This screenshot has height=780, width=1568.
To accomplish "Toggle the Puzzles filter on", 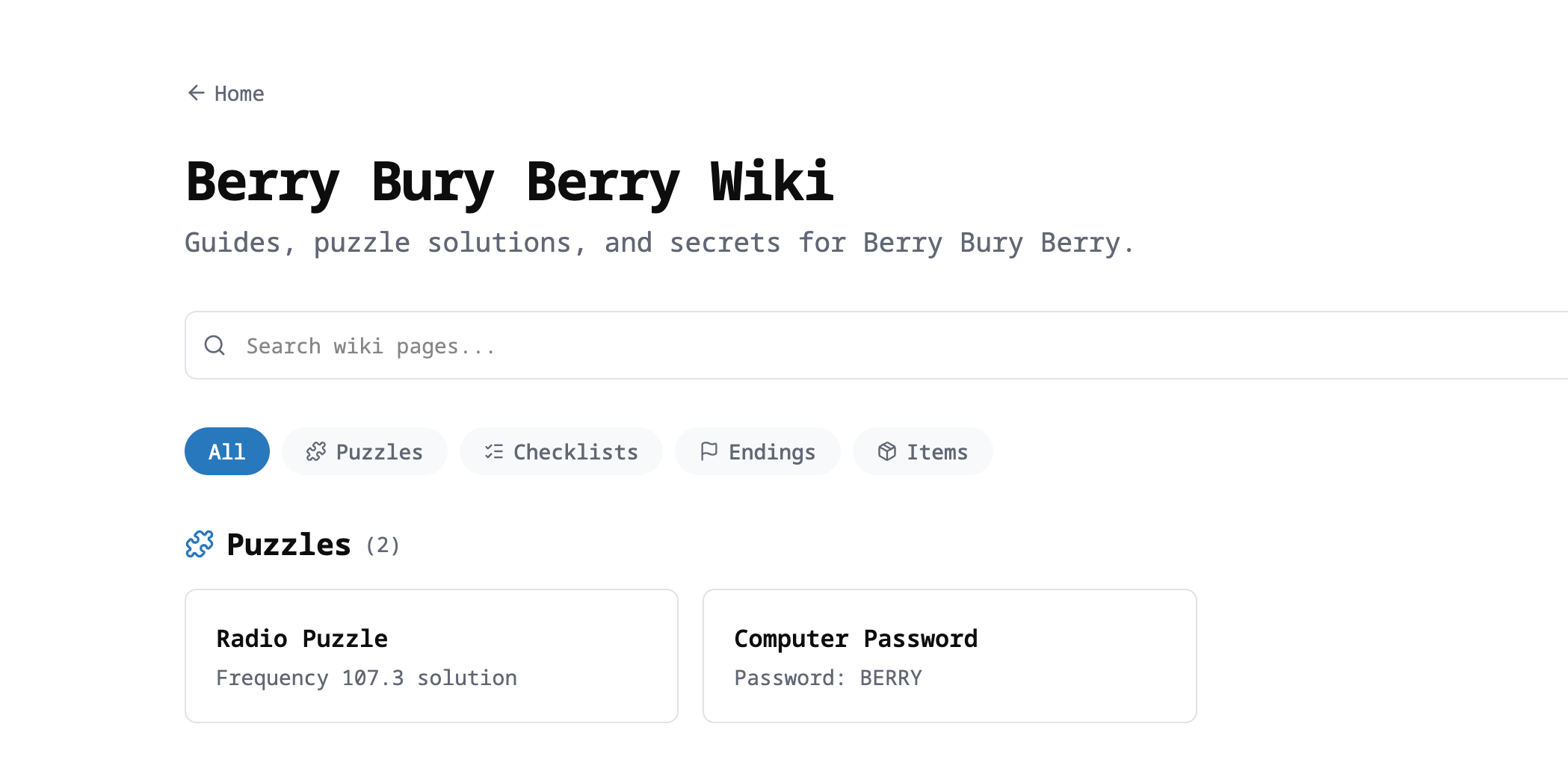I will point(364,451).
